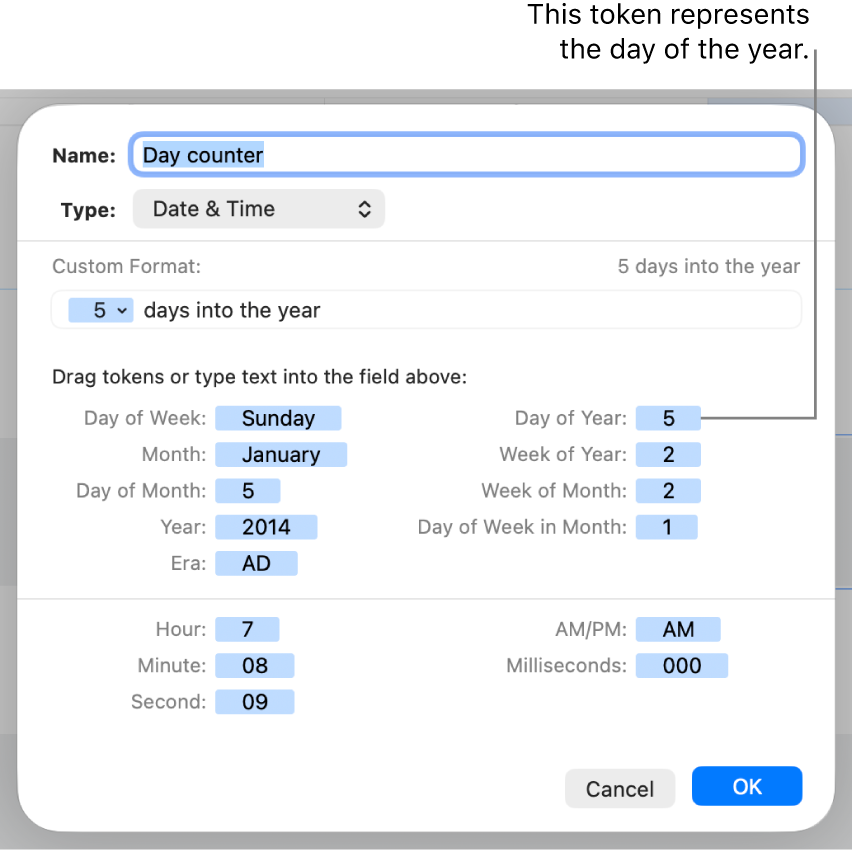Click the 2014 Year token
Screen dimensions: 854x852
[266, 527]
